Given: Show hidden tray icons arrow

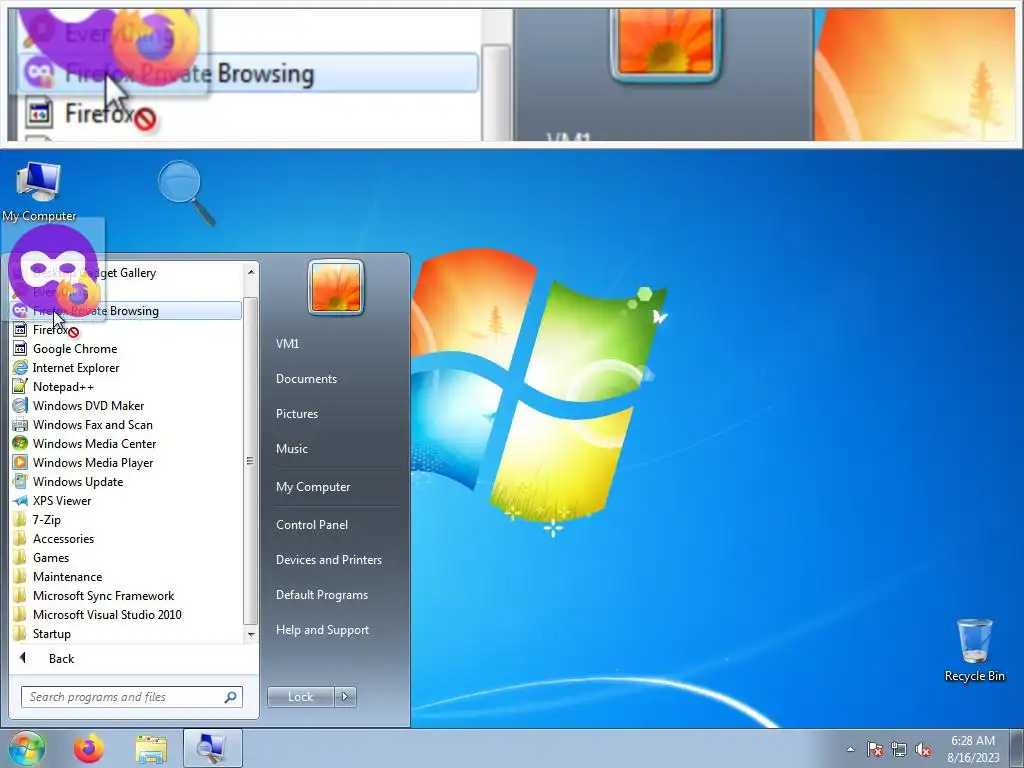Looking at the screenshot, I should (x=850, y=749).
